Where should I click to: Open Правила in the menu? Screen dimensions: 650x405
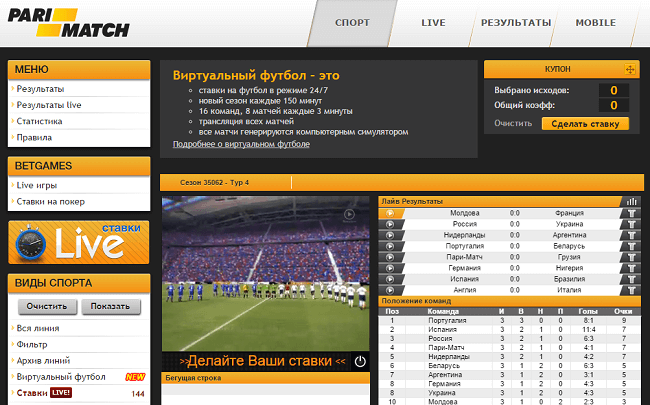click(x=34, y=137)
